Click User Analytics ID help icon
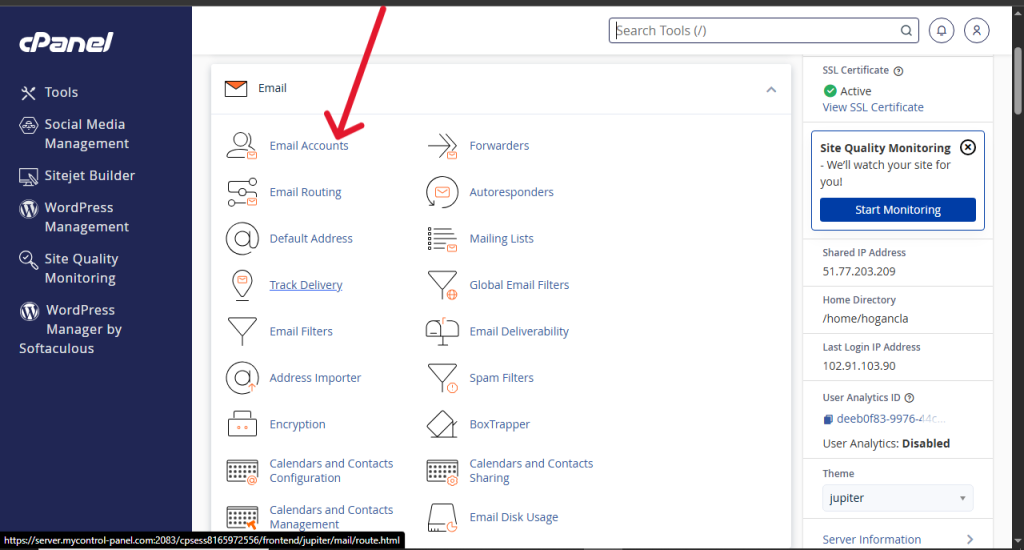 (x=909, y=398)
